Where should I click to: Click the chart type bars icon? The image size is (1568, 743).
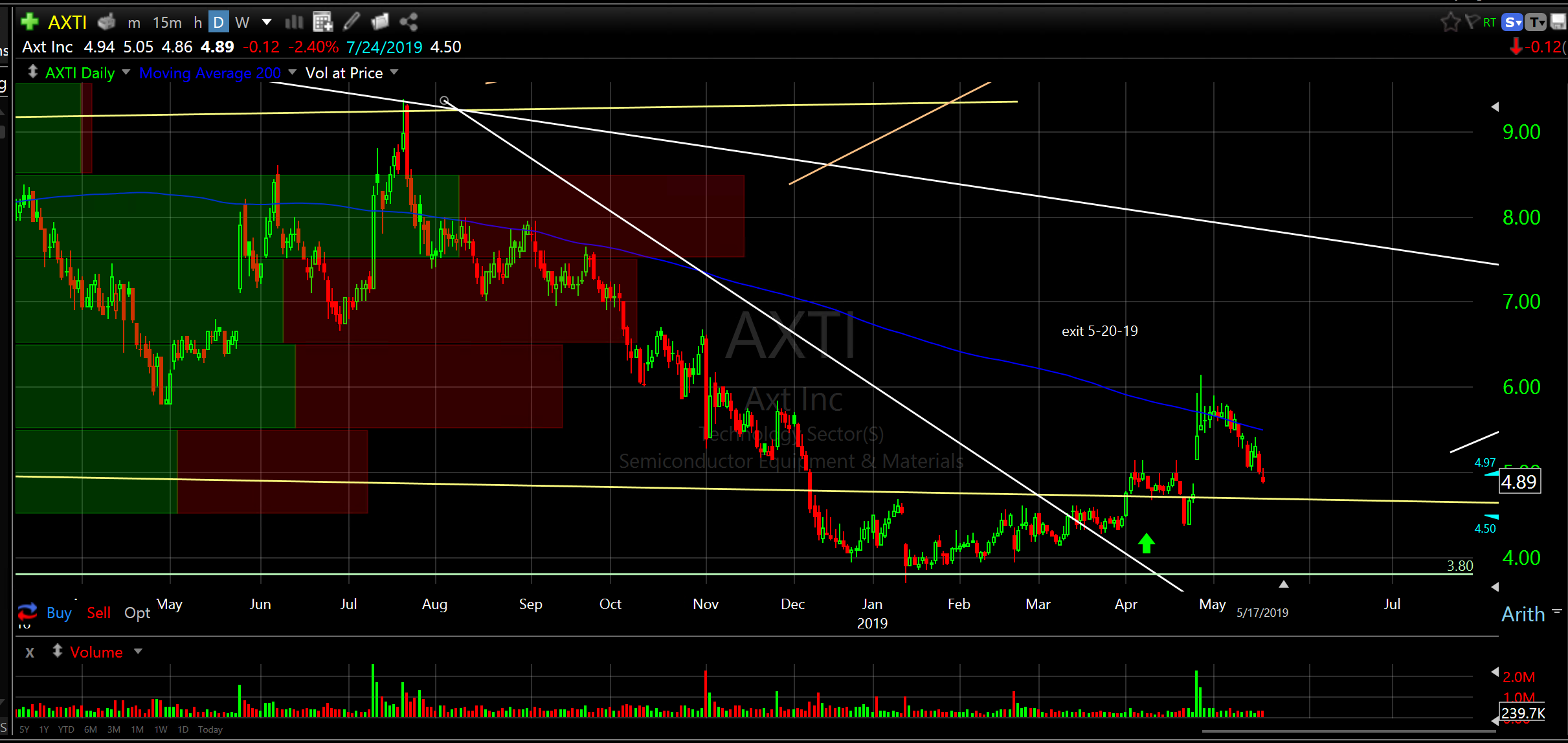294,22
